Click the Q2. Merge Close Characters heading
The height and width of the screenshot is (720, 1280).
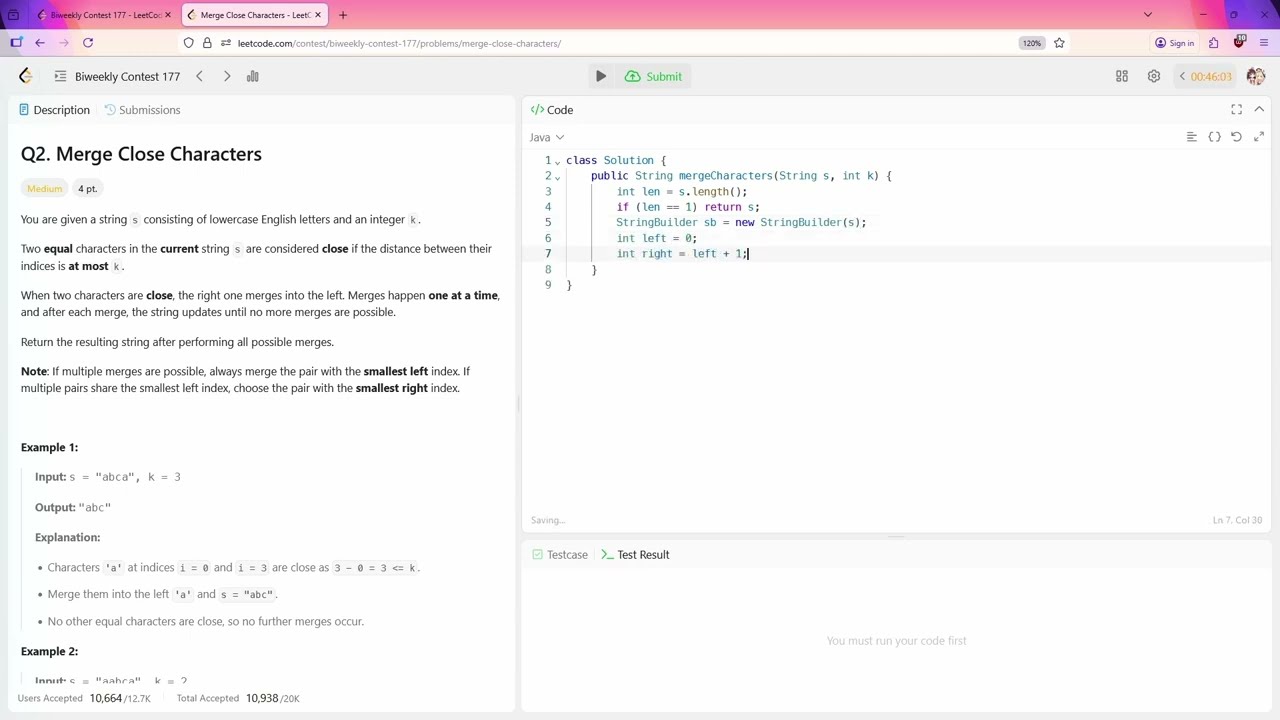pos(141,154)
